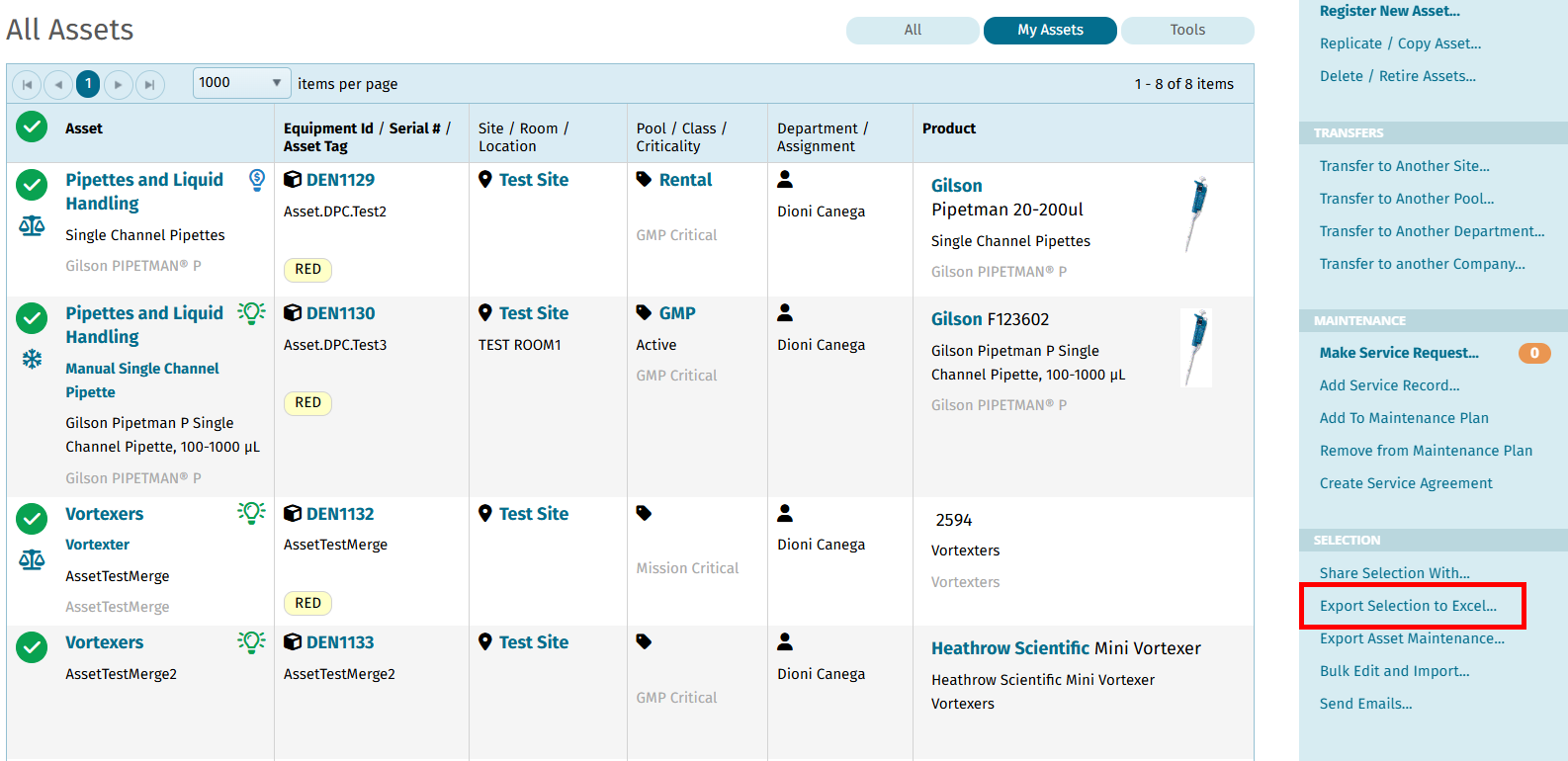Click the balance scale icon in DEN1132 row
The image size is (1568, 761).
(x=32, y=559)
